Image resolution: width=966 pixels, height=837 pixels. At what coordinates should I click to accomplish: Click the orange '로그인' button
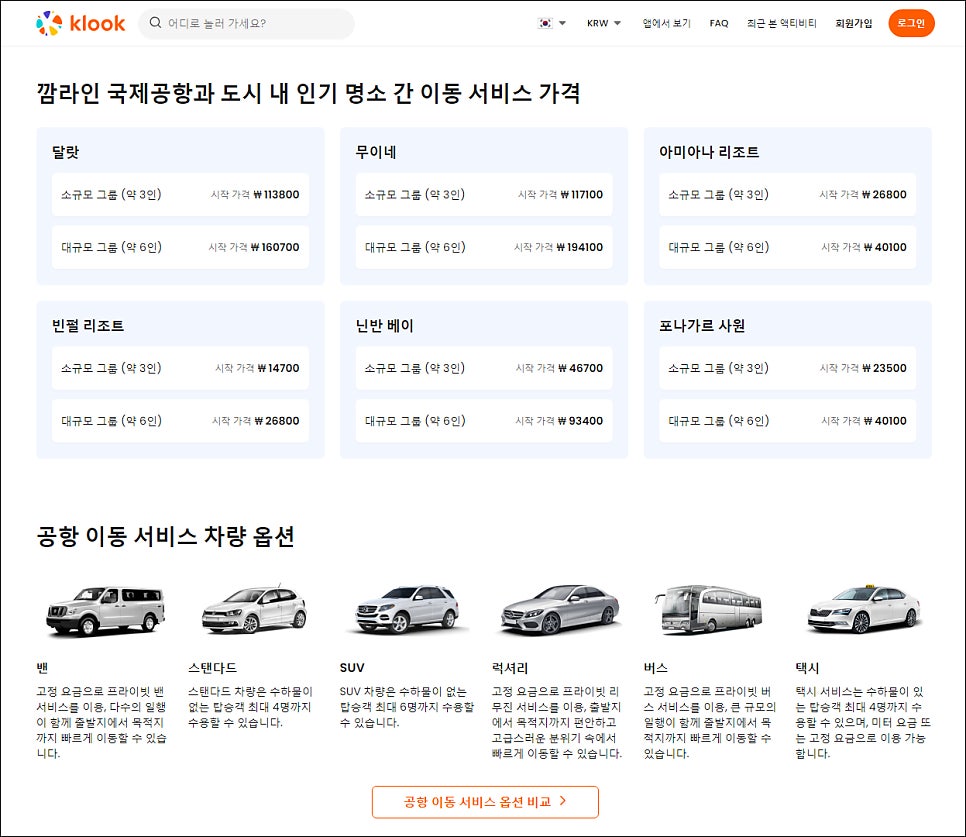(x=911, y=23)
